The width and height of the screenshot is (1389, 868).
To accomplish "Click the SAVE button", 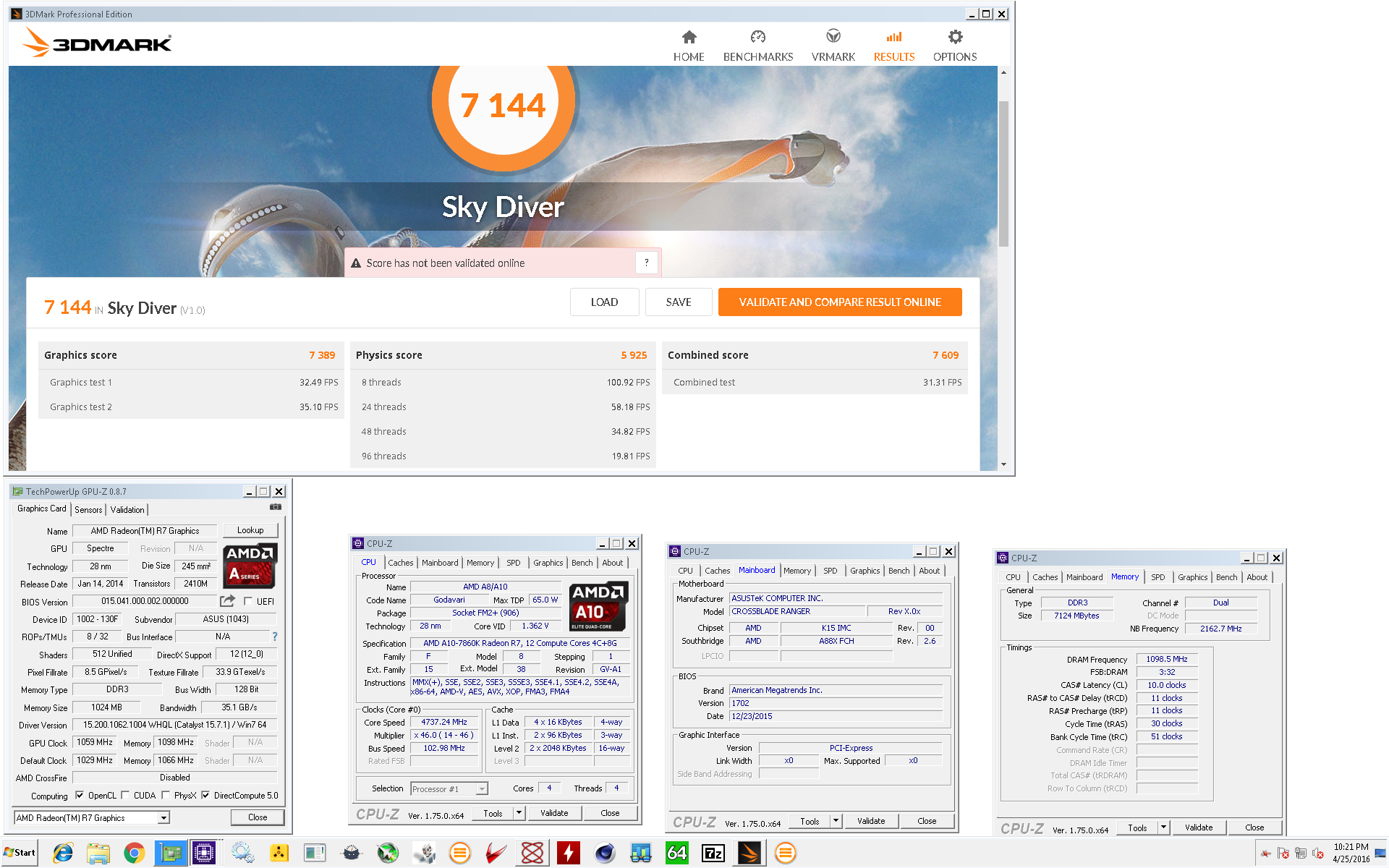I will click(678, 302).
